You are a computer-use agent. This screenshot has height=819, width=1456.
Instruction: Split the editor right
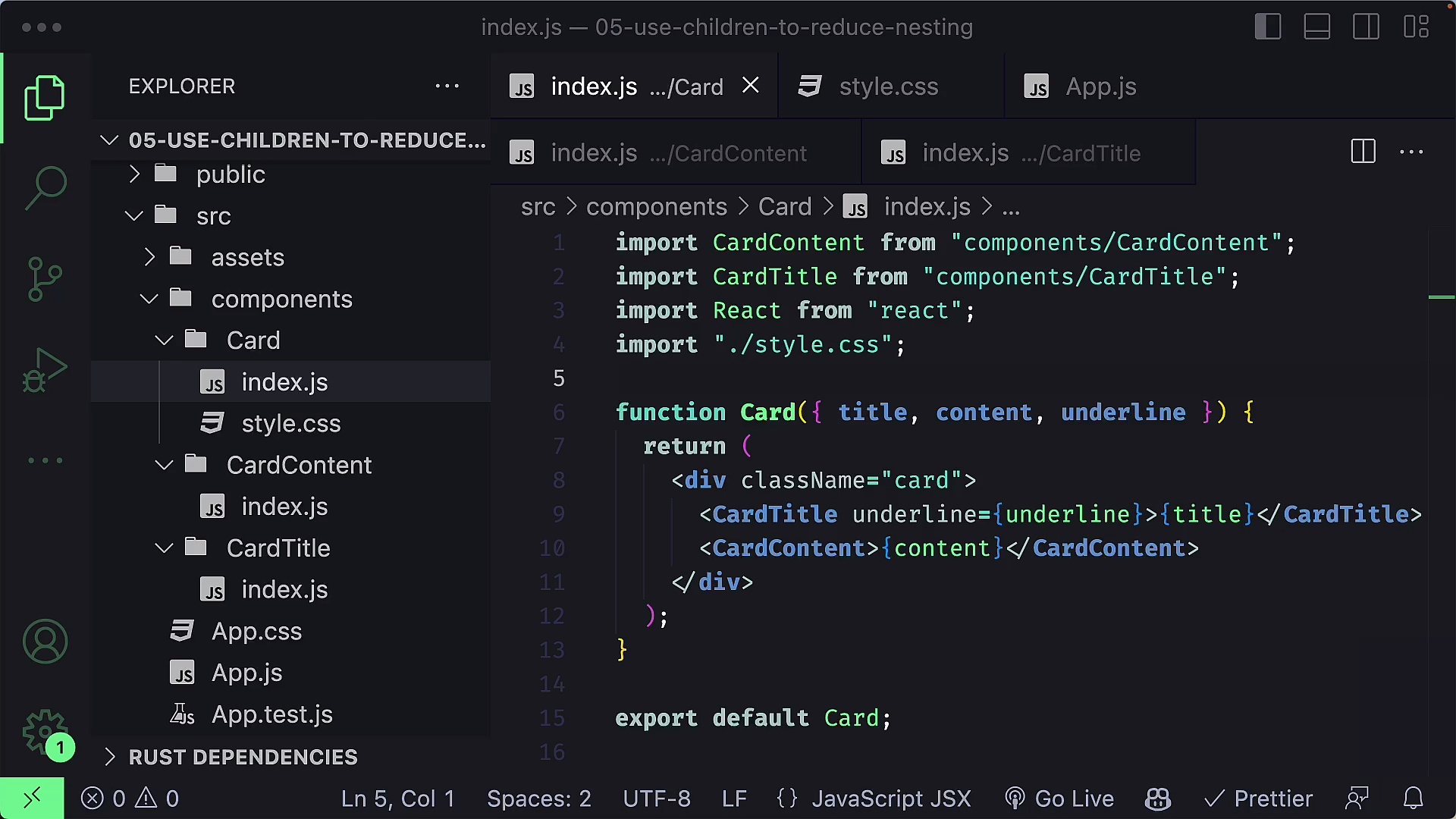coord(1363,152)
